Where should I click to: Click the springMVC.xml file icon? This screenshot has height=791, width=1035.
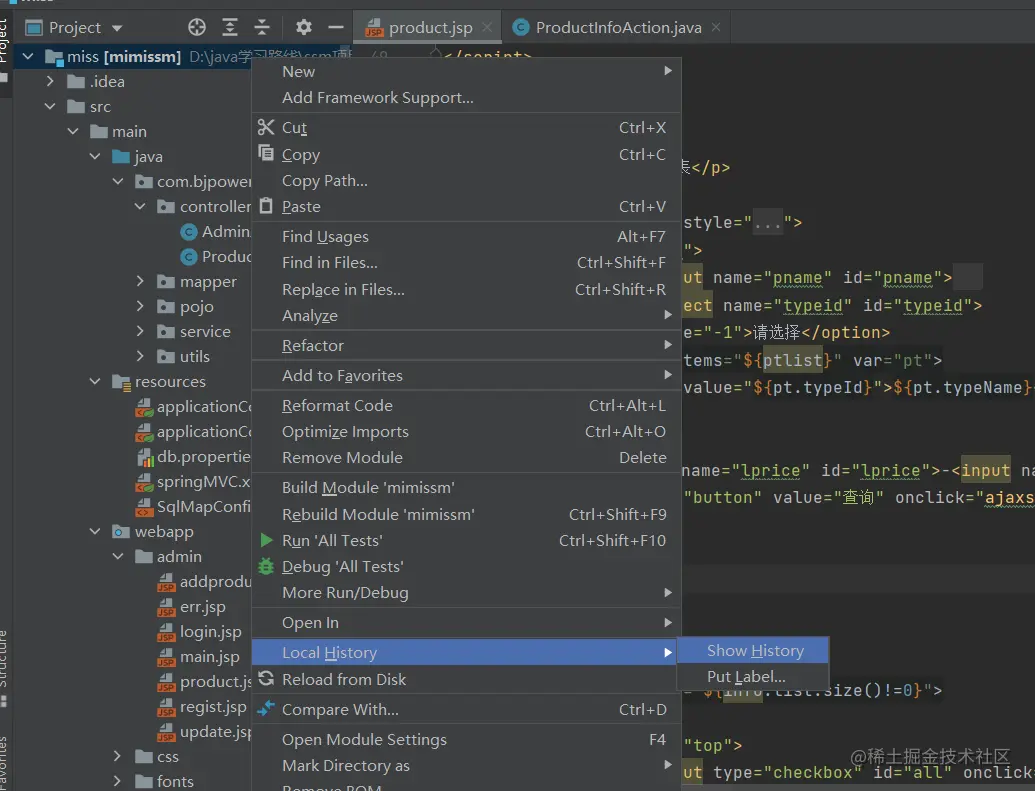point(144,482)
